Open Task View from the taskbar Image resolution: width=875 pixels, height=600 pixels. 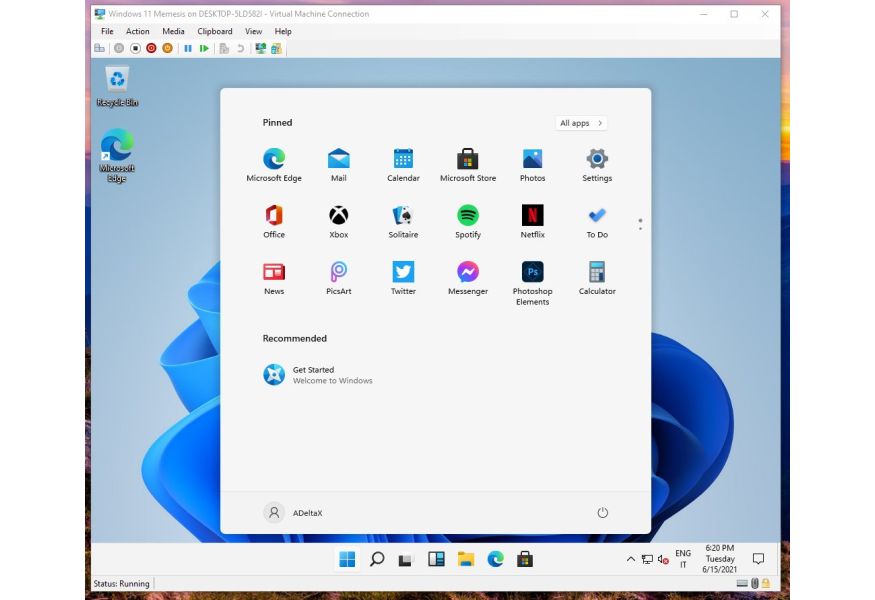tap(406, 559)
